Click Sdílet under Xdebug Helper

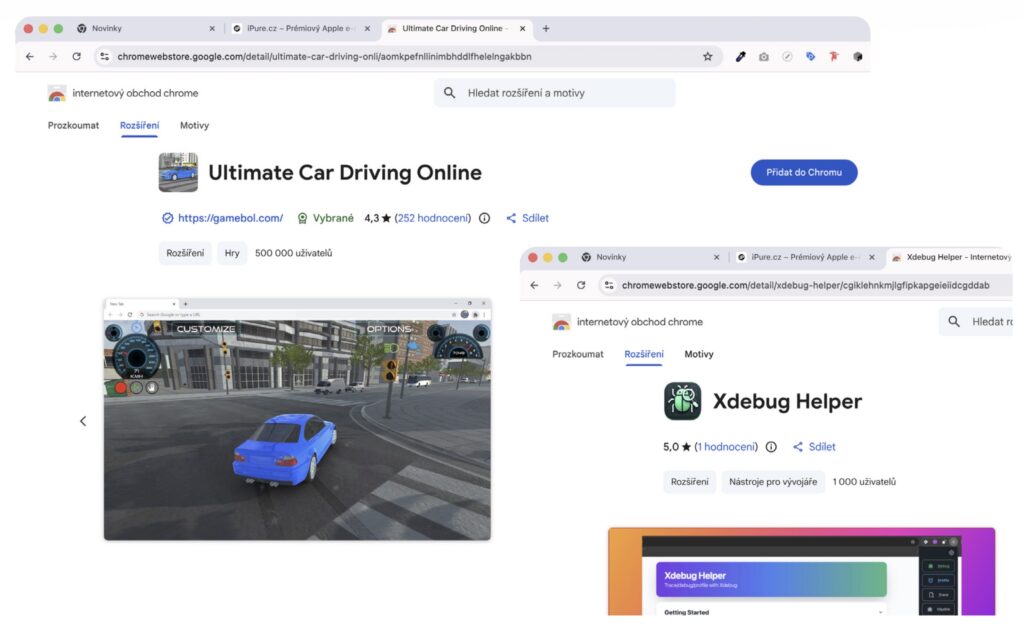click(x=814, y=447)
